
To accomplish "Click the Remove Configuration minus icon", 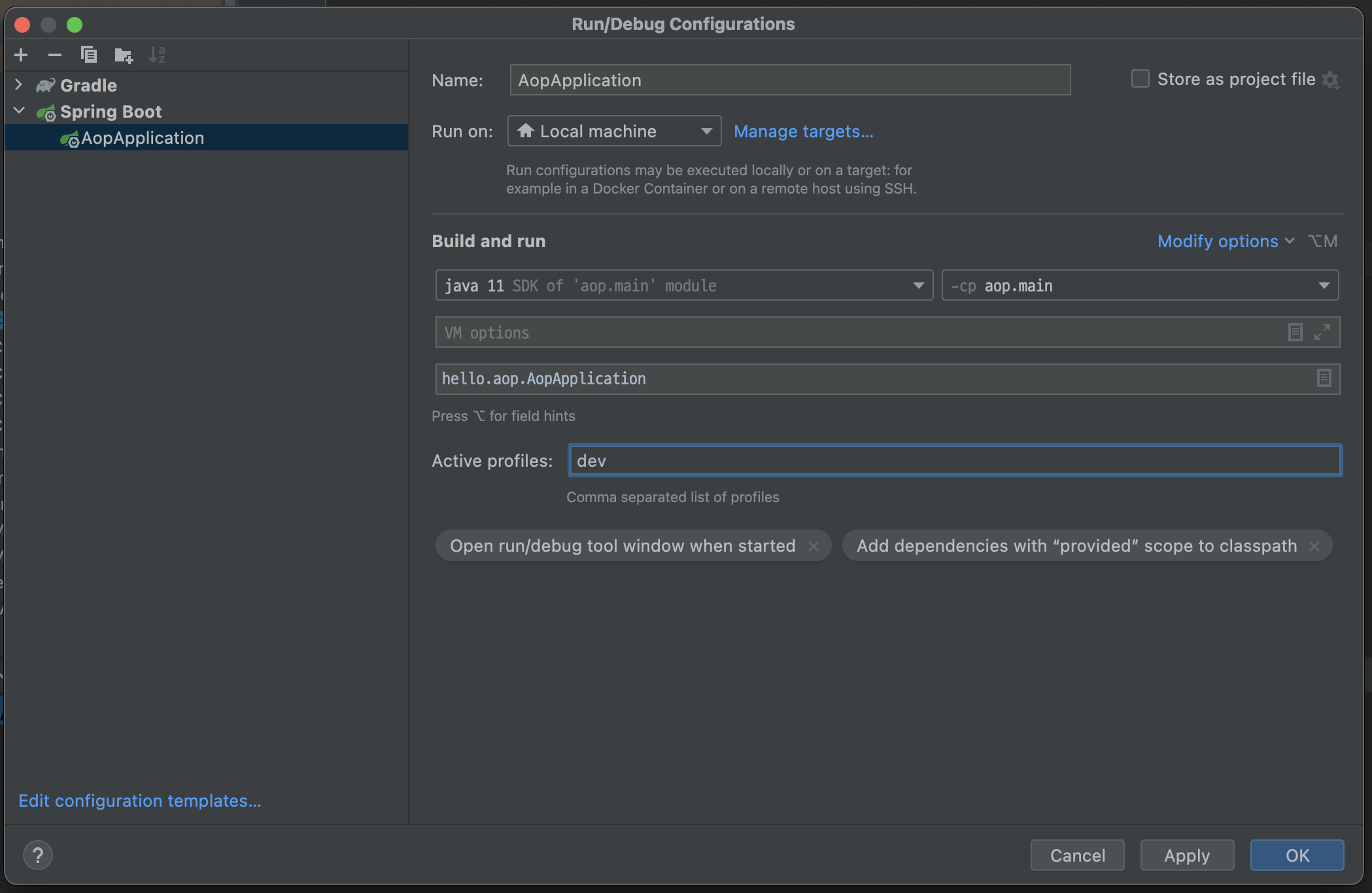I will click(55, 55).
